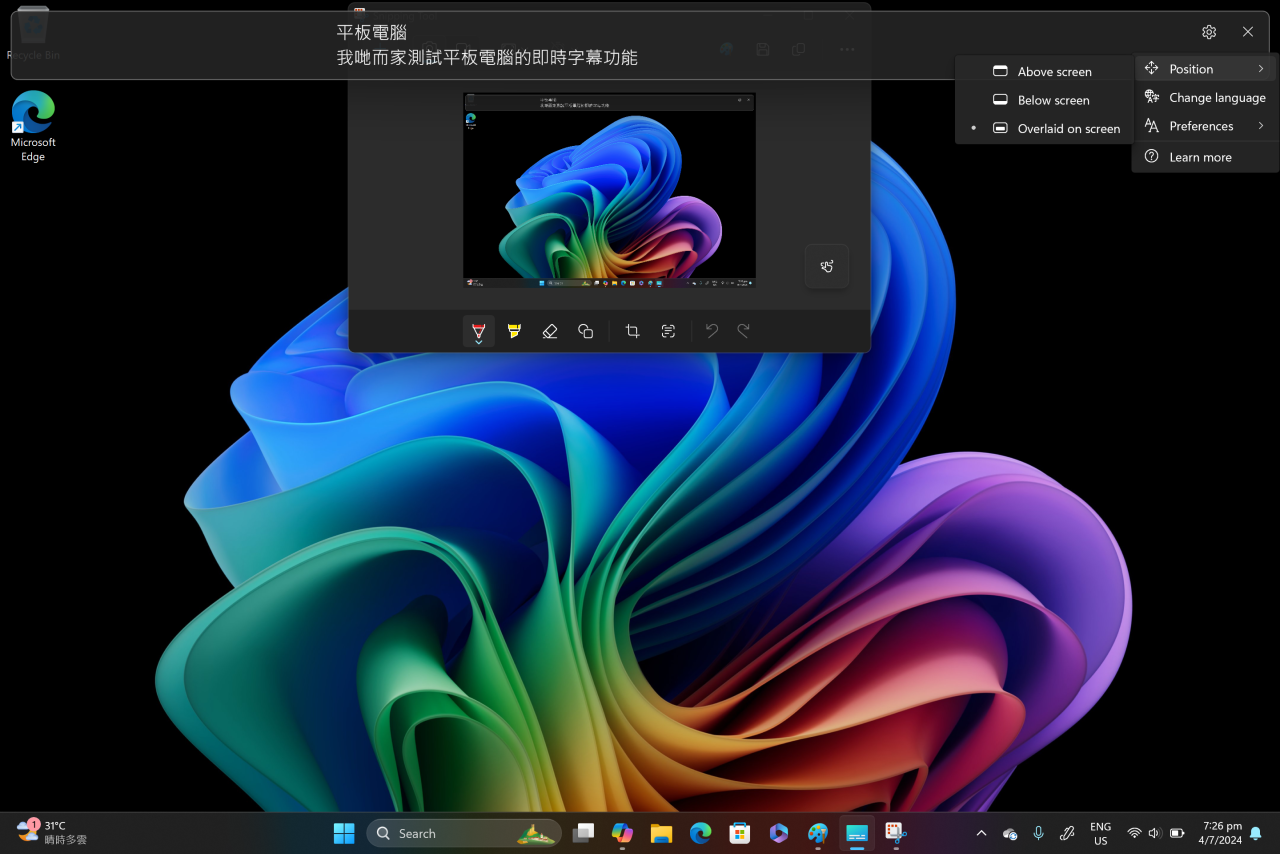Select the eraser tool
The width and height of the screenshot is (1280, 854).
tap(549, 330)
